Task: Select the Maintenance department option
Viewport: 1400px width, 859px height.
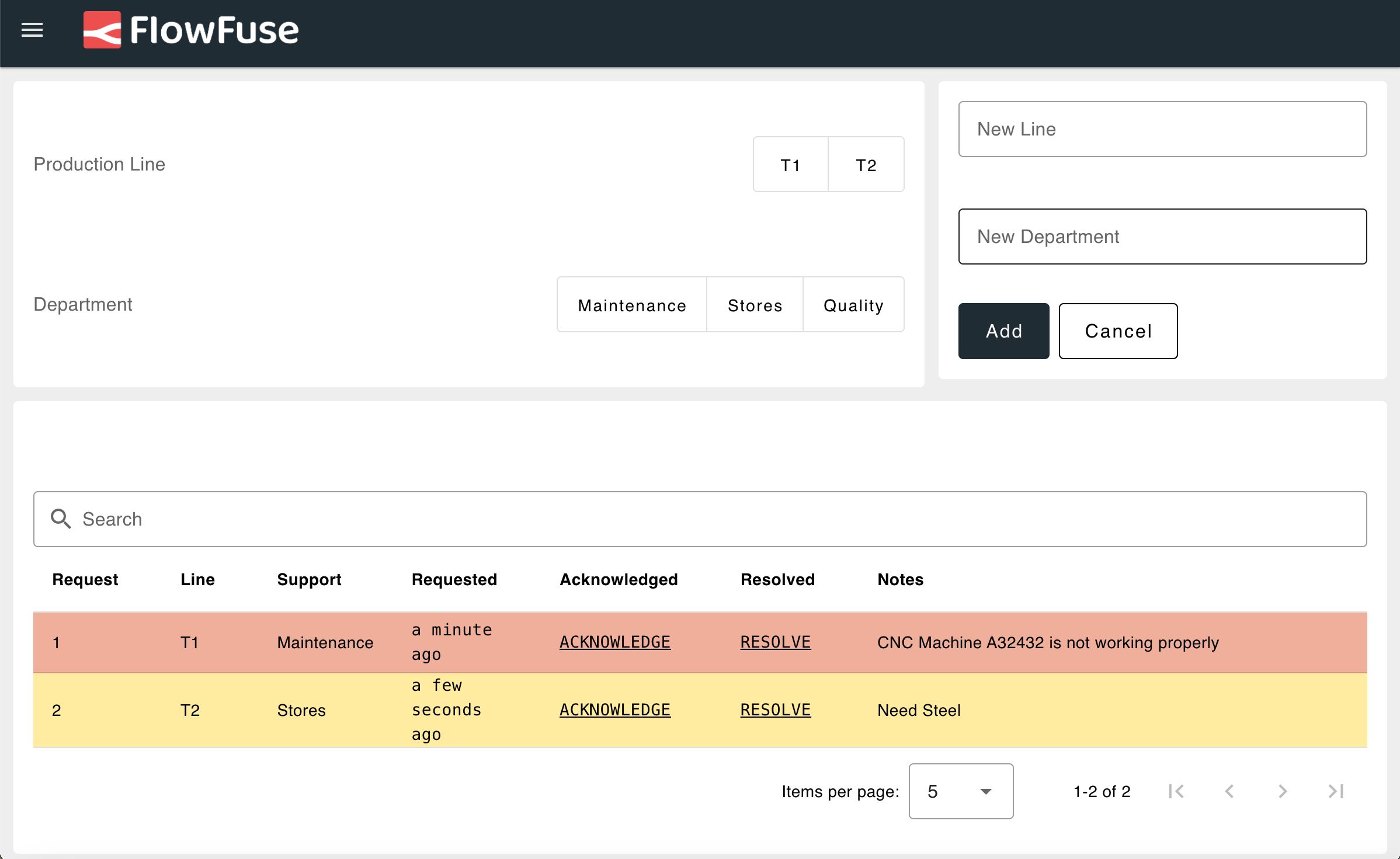Action: pyautogui.click(x=632, y=305)
